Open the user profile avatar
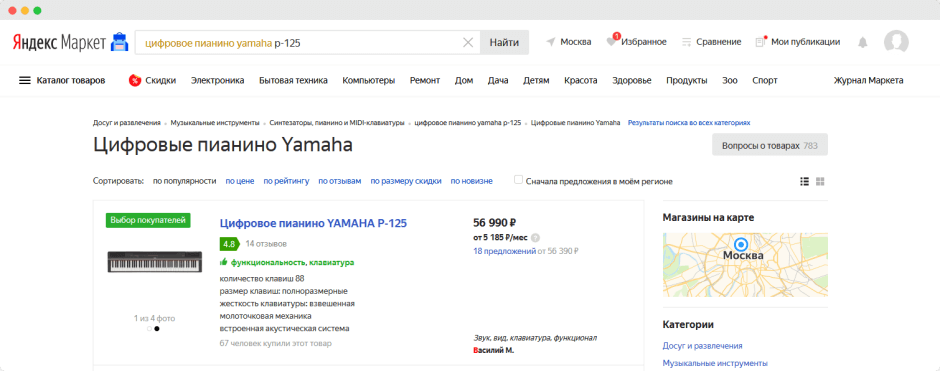 click(896, 42)
